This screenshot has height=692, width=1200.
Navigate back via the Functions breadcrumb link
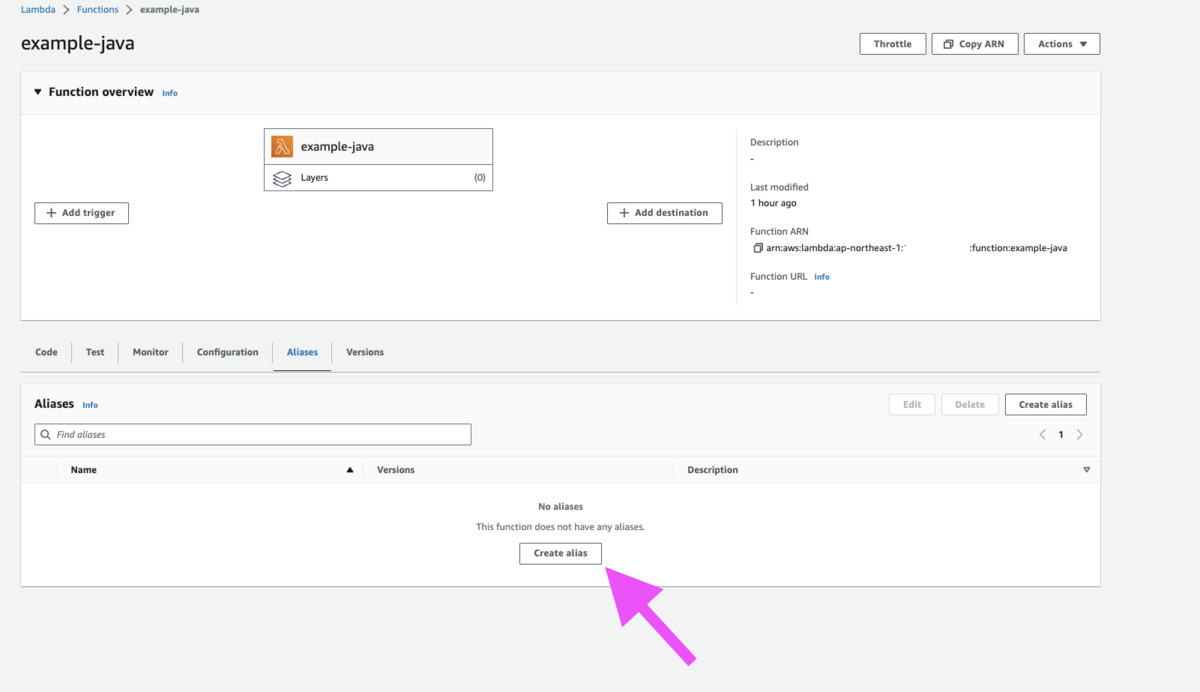[x=97, y=9]
